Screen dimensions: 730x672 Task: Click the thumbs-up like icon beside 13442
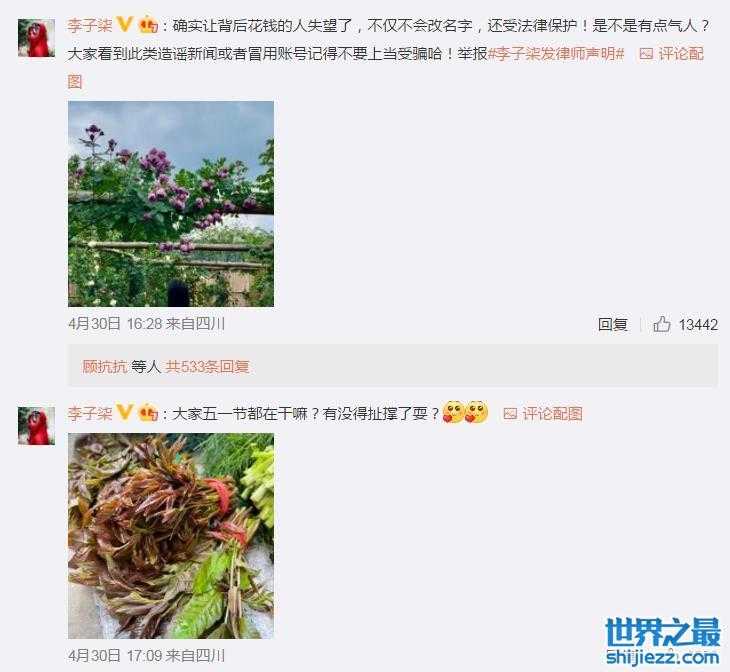pos(662,324)
